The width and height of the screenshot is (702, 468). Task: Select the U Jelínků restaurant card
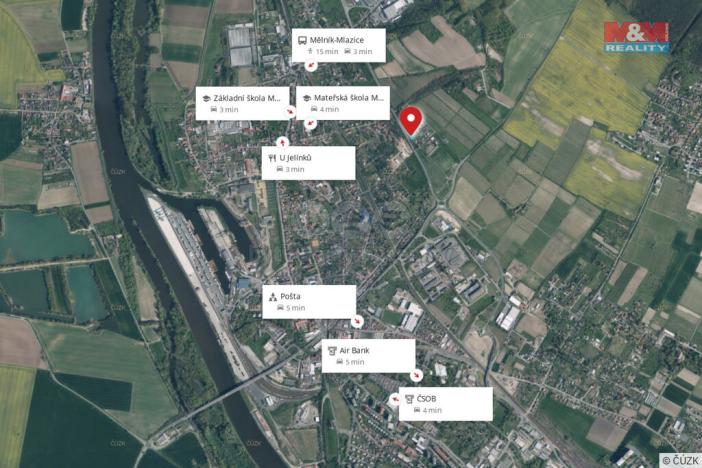click(x=308, y=163)
